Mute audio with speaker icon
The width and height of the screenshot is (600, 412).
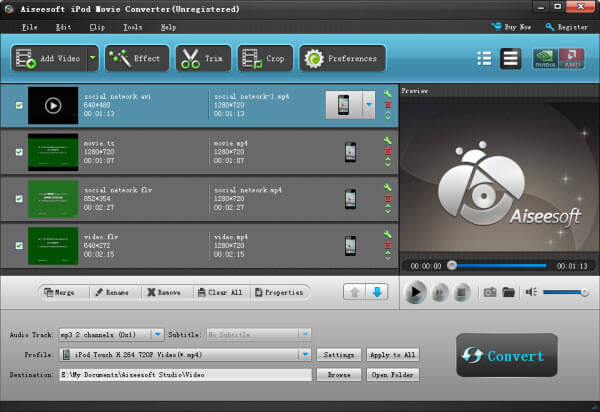click(x=531, y=292)
